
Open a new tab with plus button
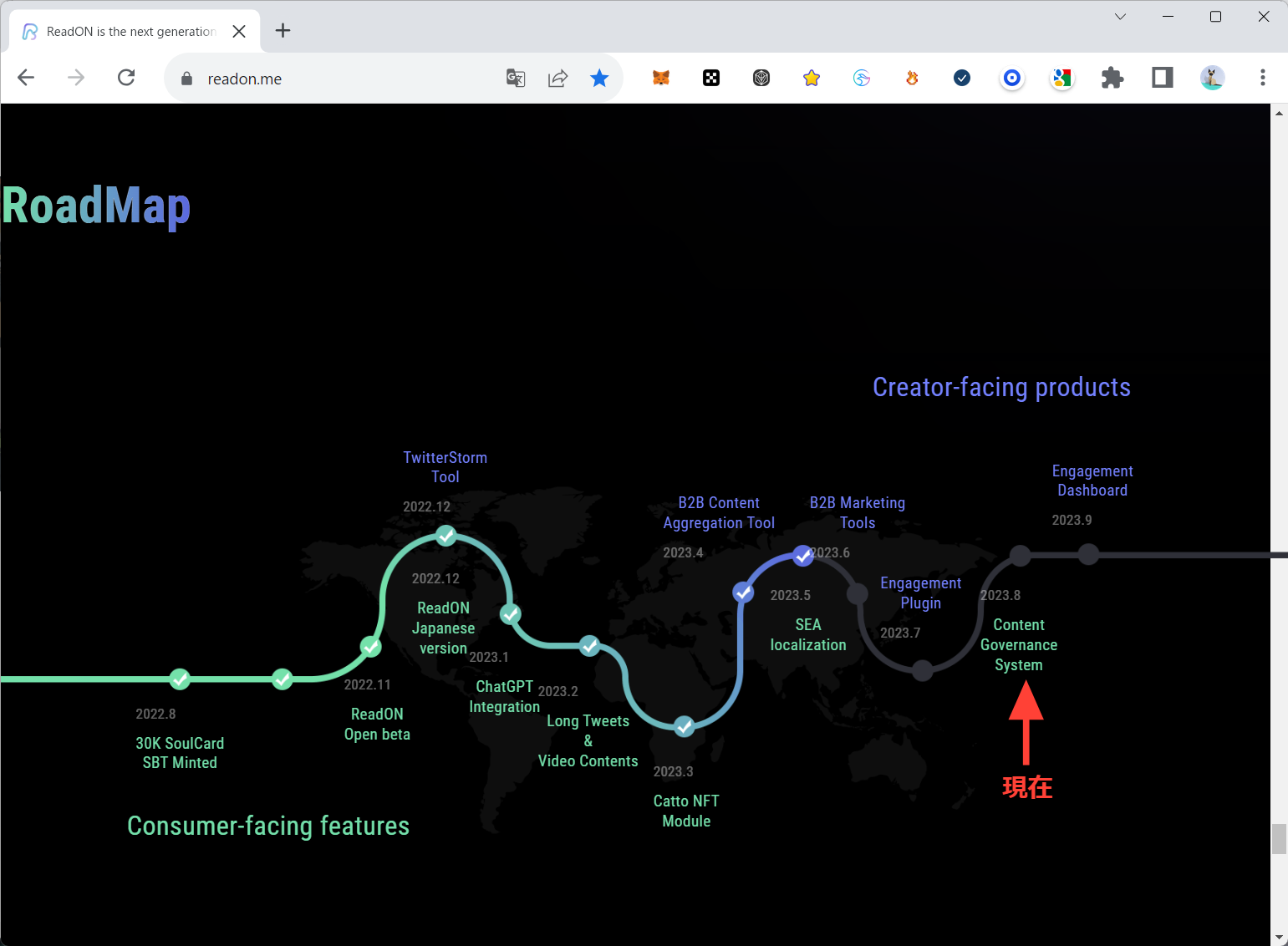[283, 31]
